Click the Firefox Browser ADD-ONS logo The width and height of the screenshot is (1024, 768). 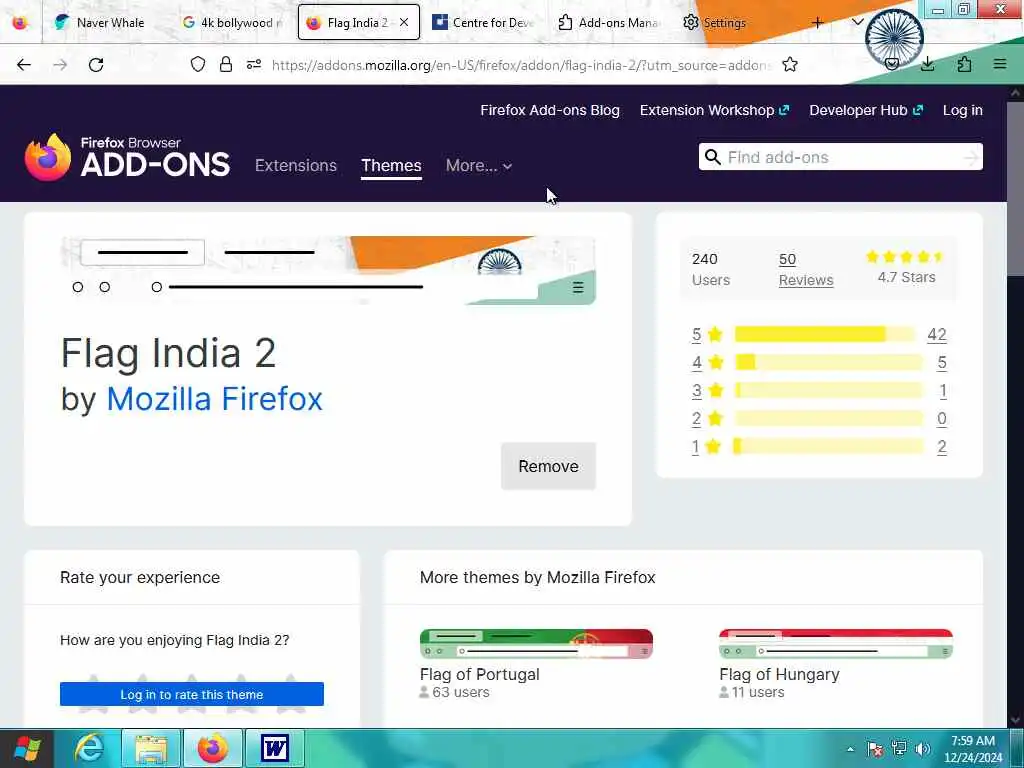(127, 157)
